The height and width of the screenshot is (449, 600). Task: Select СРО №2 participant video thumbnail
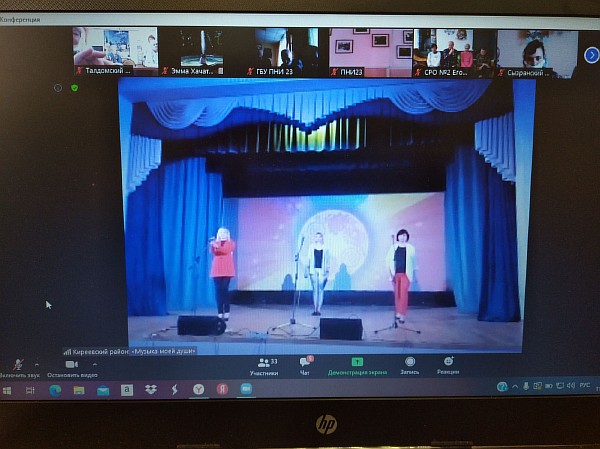[454, 53]
